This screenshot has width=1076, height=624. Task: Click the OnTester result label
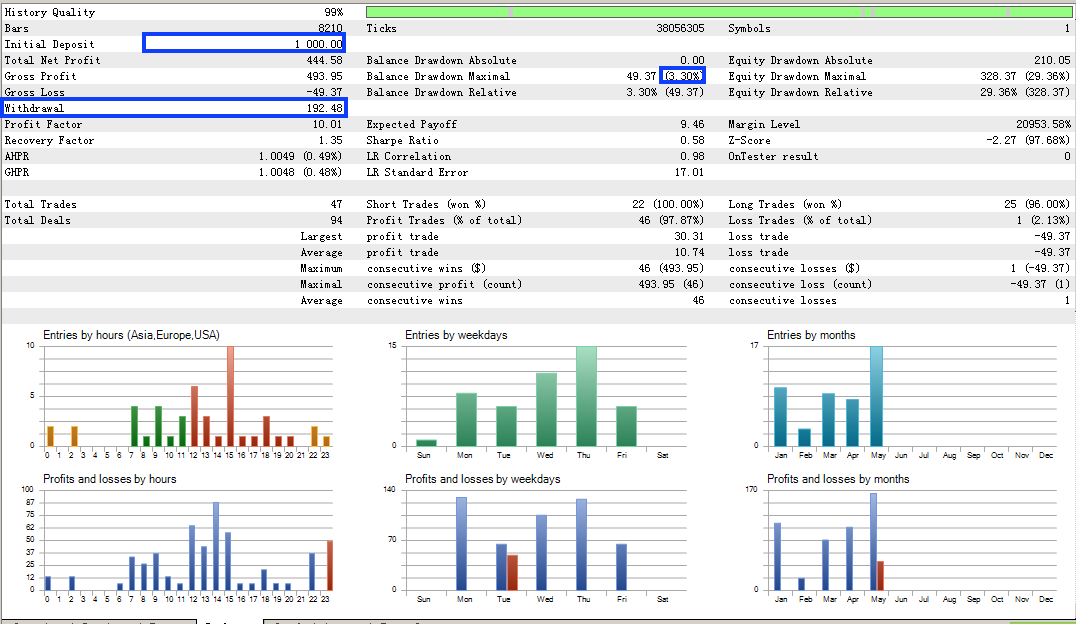[x=773, y=157]
